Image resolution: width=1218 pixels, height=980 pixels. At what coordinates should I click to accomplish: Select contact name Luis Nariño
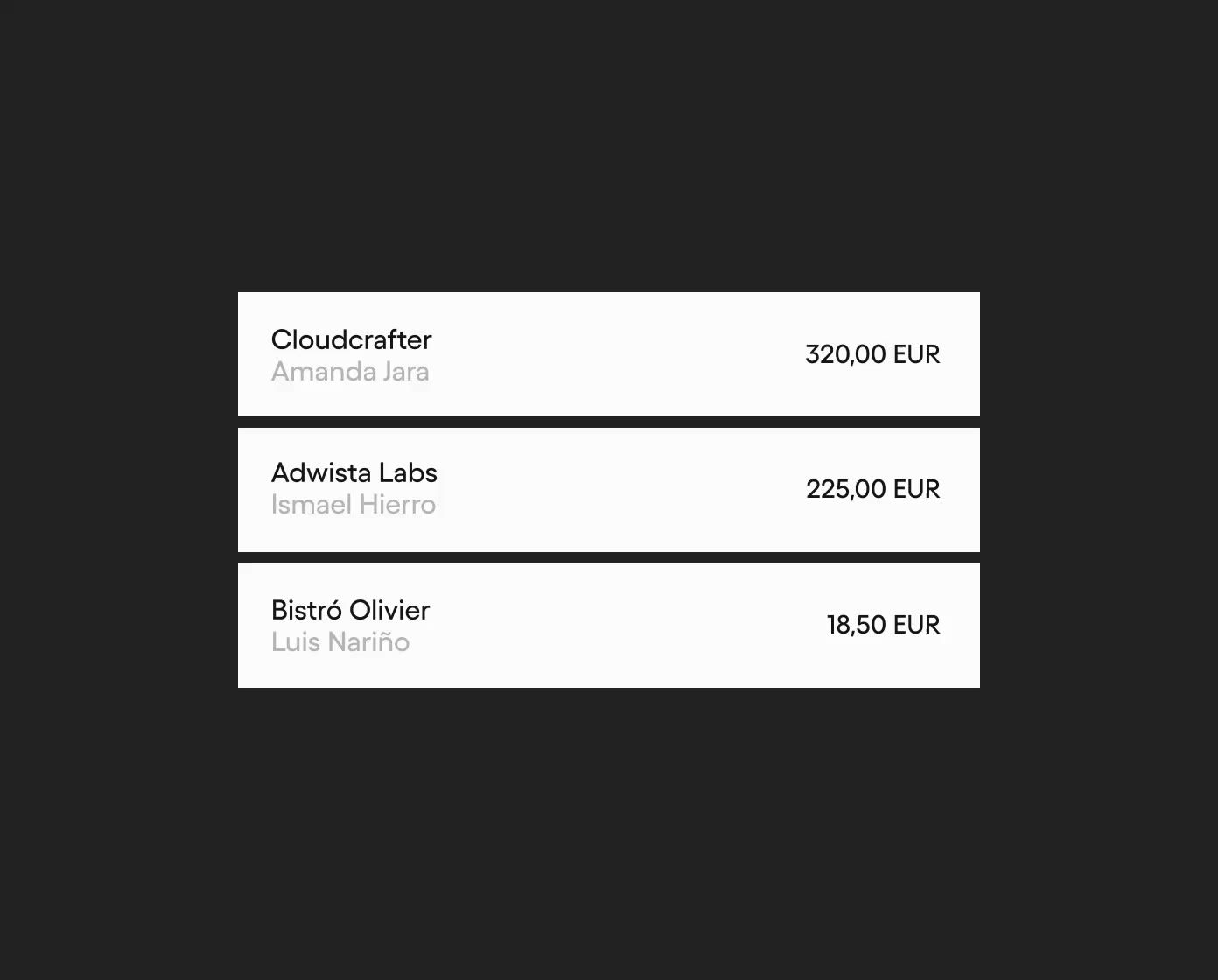[x=340, y=642]
